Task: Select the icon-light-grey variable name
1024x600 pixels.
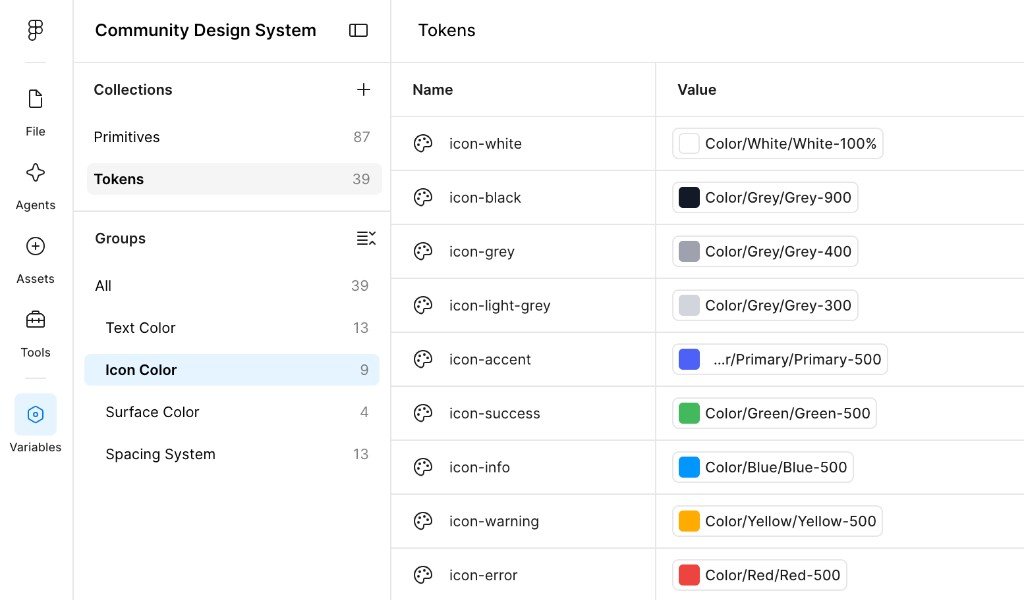Action: (x=500, y=306)
